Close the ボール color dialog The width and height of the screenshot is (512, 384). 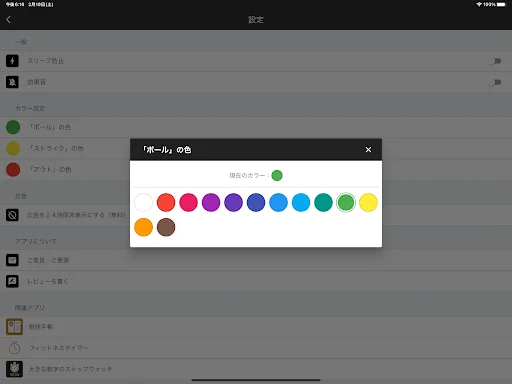368,150
